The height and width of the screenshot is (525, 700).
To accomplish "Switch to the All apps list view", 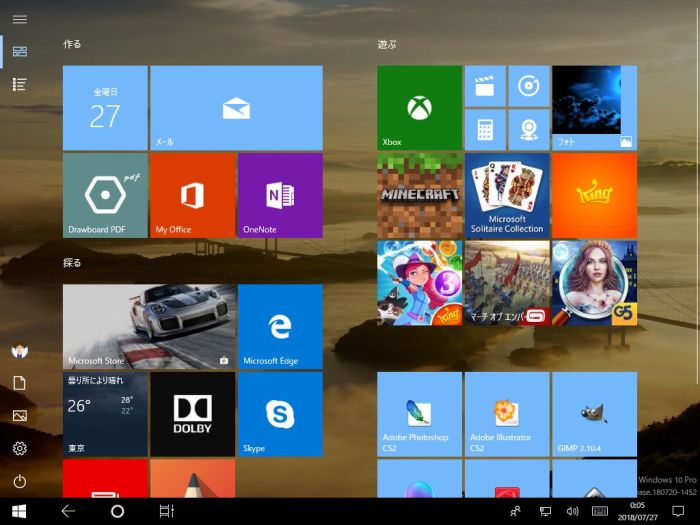I will [19, 84].
